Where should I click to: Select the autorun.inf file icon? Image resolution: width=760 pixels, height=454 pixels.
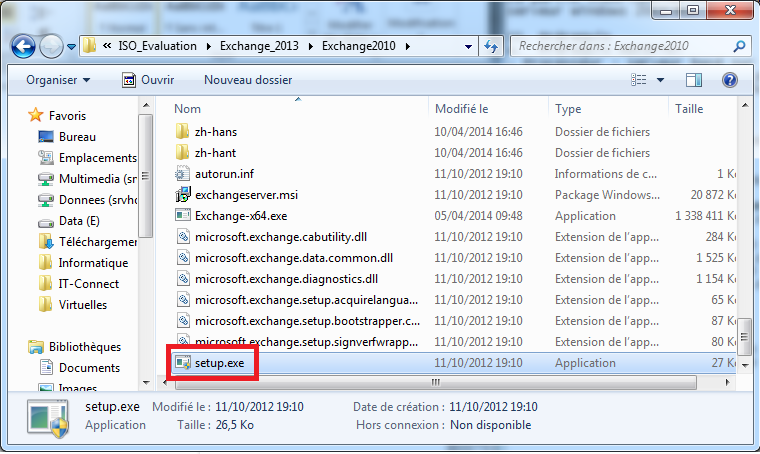182,173
